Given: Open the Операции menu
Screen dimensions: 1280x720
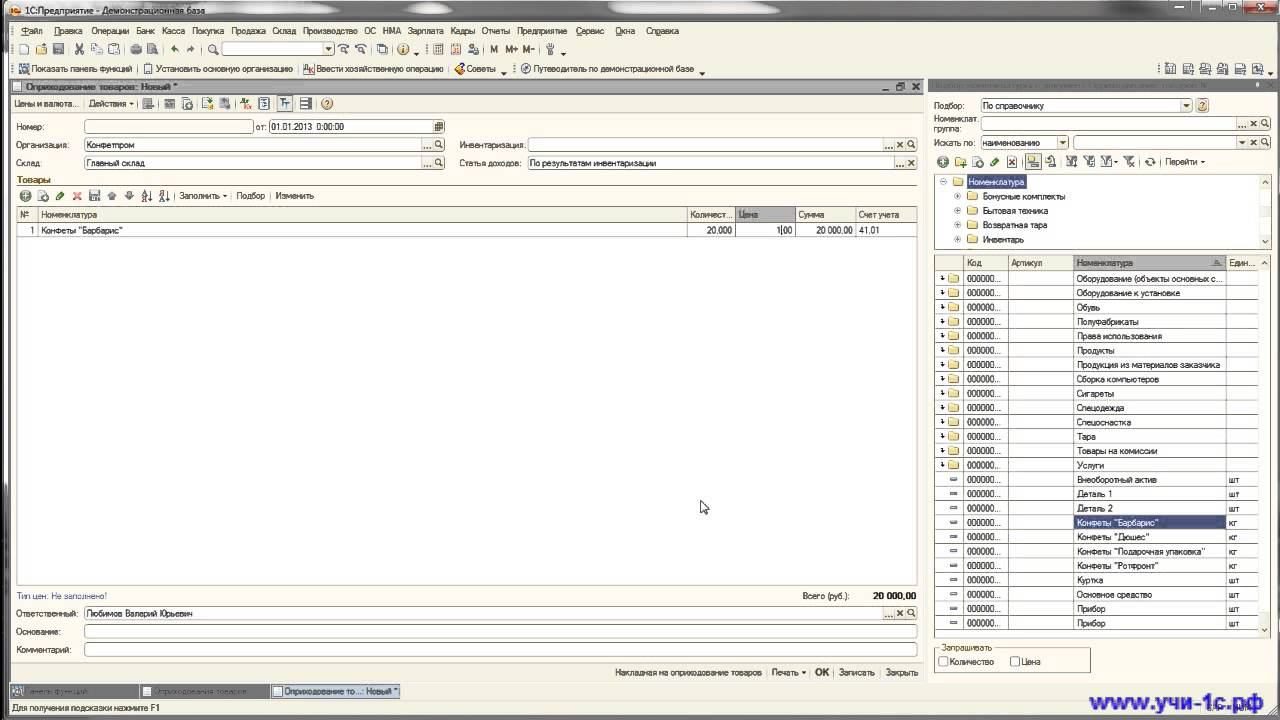Looking at the screenshot, I should (x=110, y=31).
